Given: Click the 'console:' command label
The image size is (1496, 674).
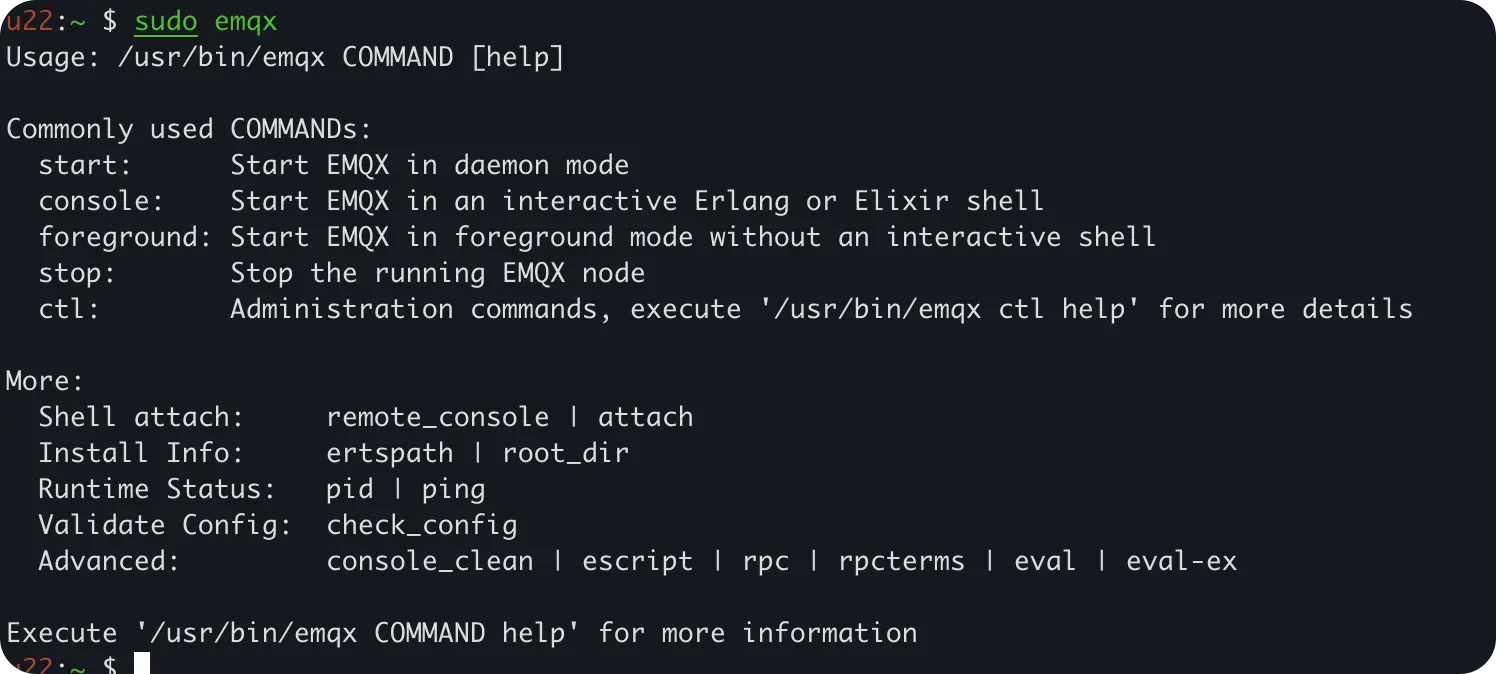Looking at the screenshot, I should (x=101, y=201).
